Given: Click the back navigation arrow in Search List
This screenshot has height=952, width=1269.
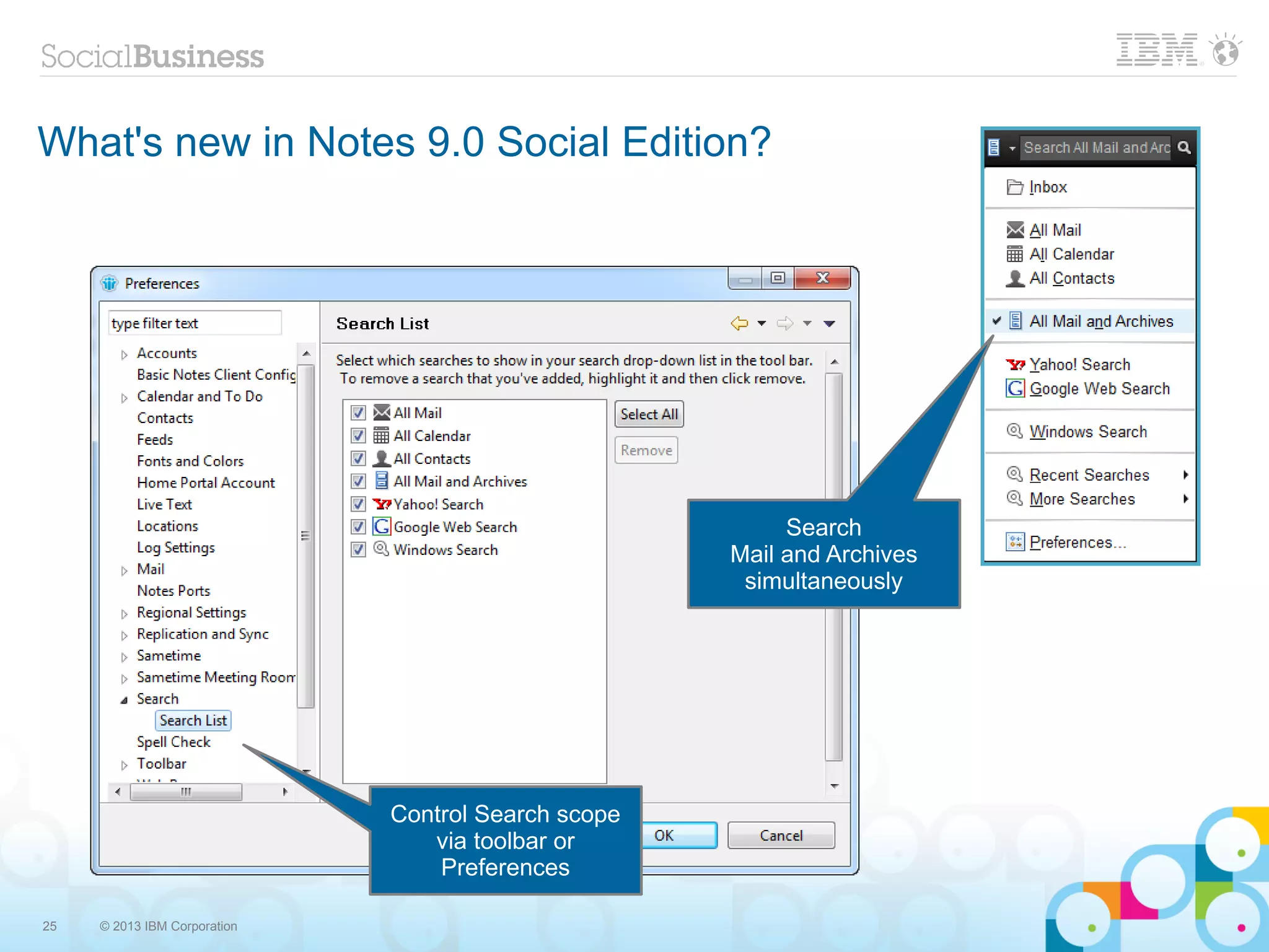Looking at the screenshot, I should coord(739,323).
